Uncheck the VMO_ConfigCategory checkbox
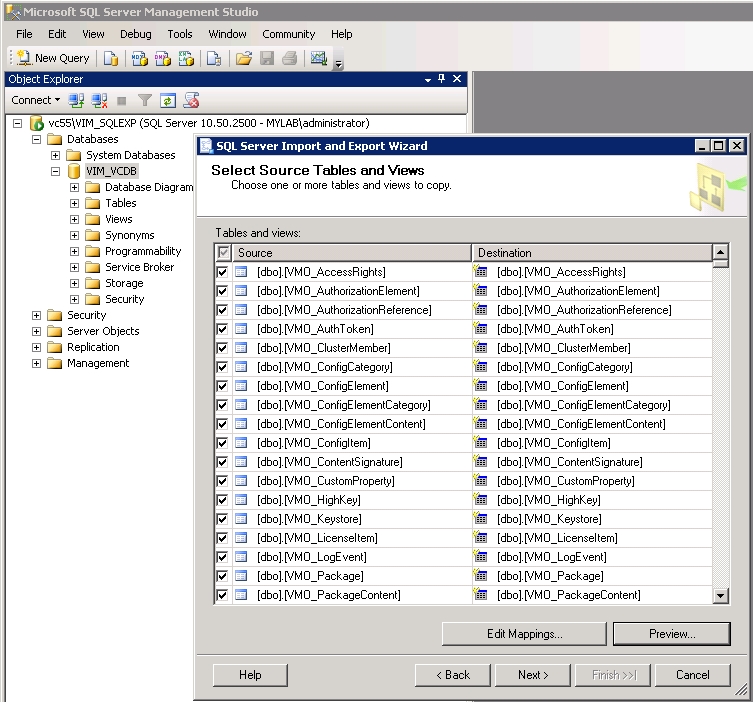 coord(222,367)
